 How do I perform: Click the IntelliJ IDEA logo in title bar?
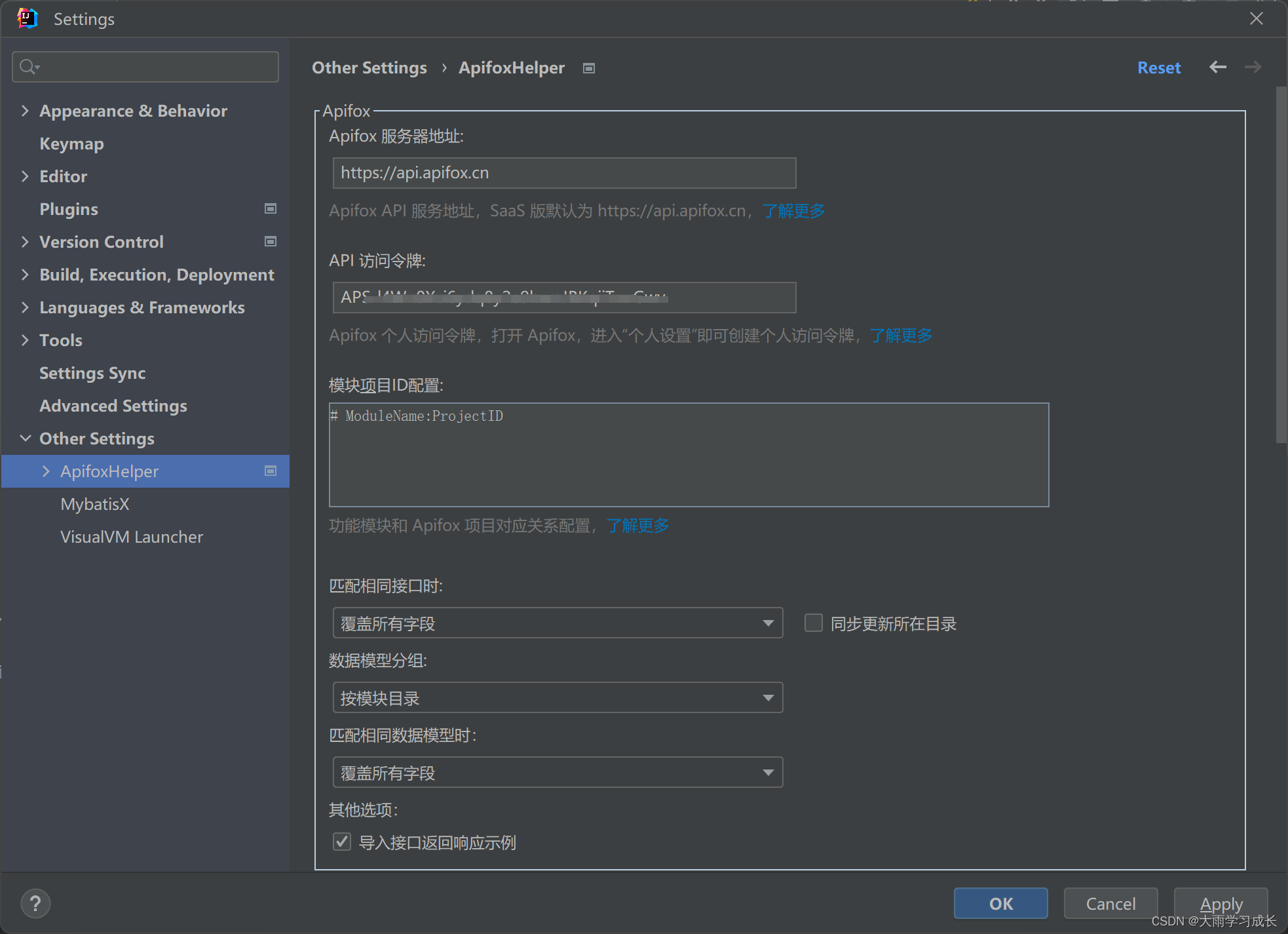click(27, 18)
